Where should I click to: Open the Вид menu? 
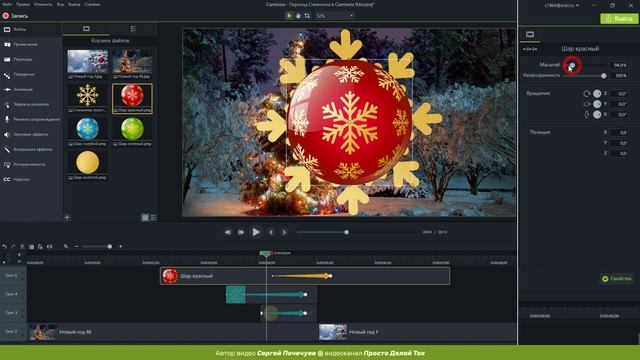point(60,4)
